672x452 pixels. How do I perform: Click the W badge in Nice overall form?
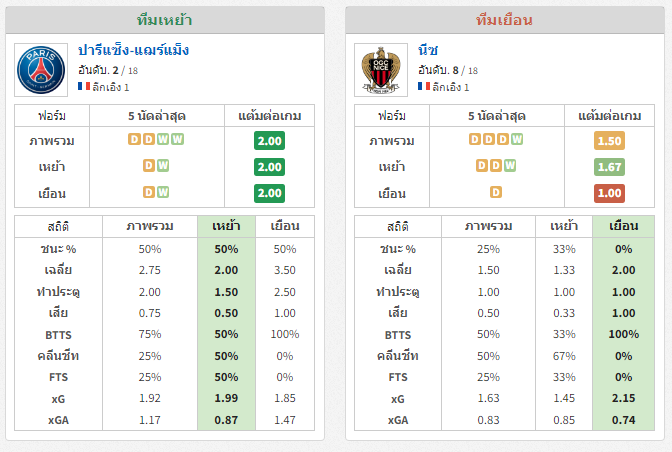(x=517, y=139)
